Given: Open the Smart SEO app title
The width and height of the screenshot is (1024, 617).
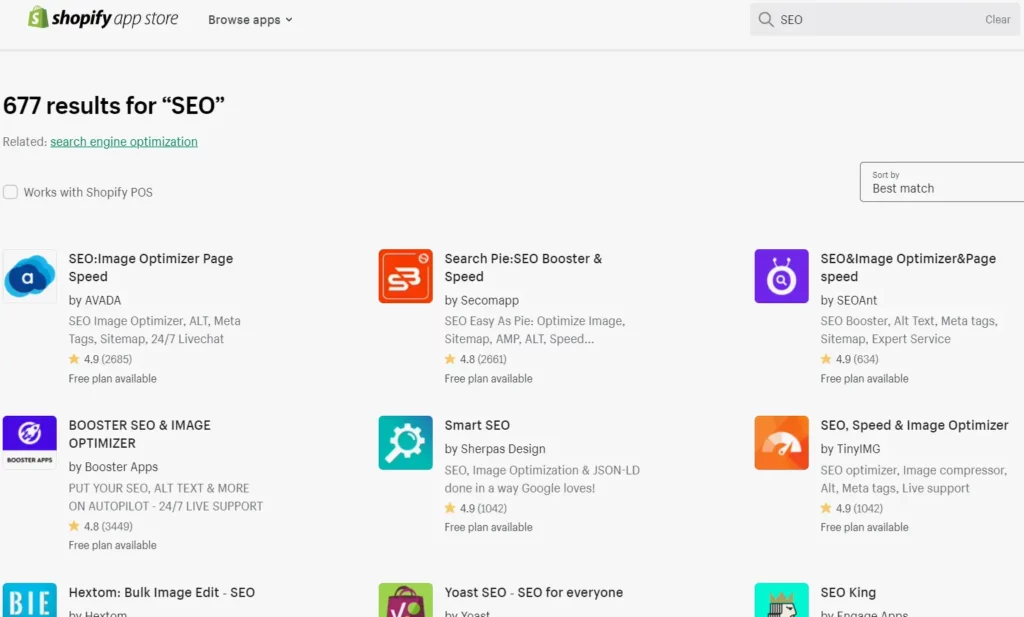Looking at the screenshot, I should pyautogui.click(x=477, y=425).
